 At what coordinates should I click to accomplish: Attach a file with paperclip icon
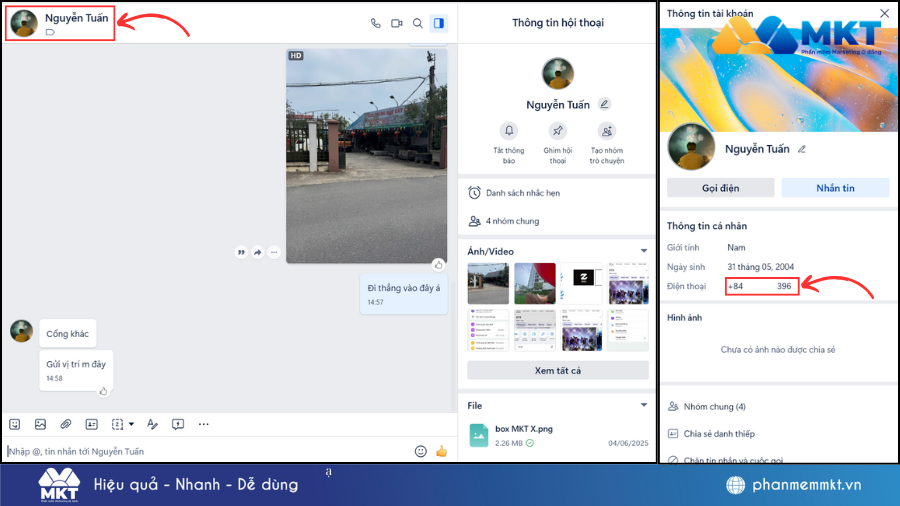coord(65,425)
